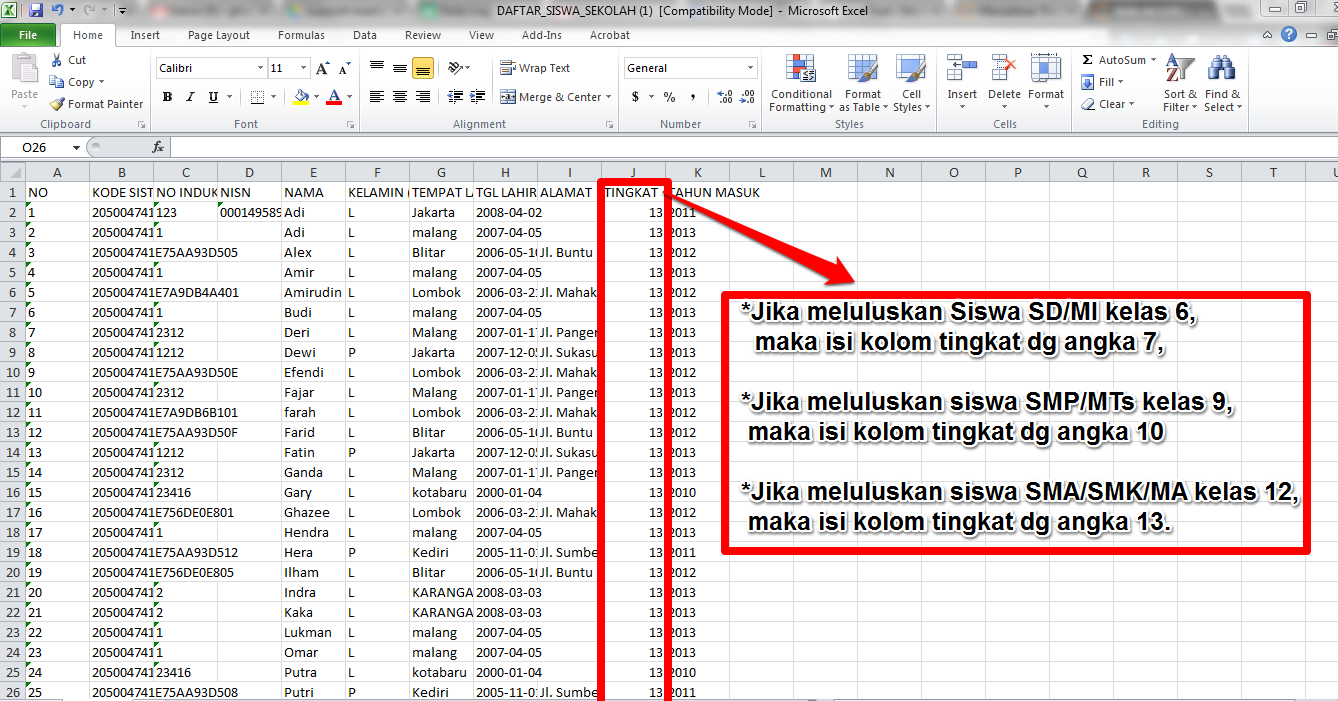Click Decrease Indent icon
1338x701 pixels.
pos(455,97)
